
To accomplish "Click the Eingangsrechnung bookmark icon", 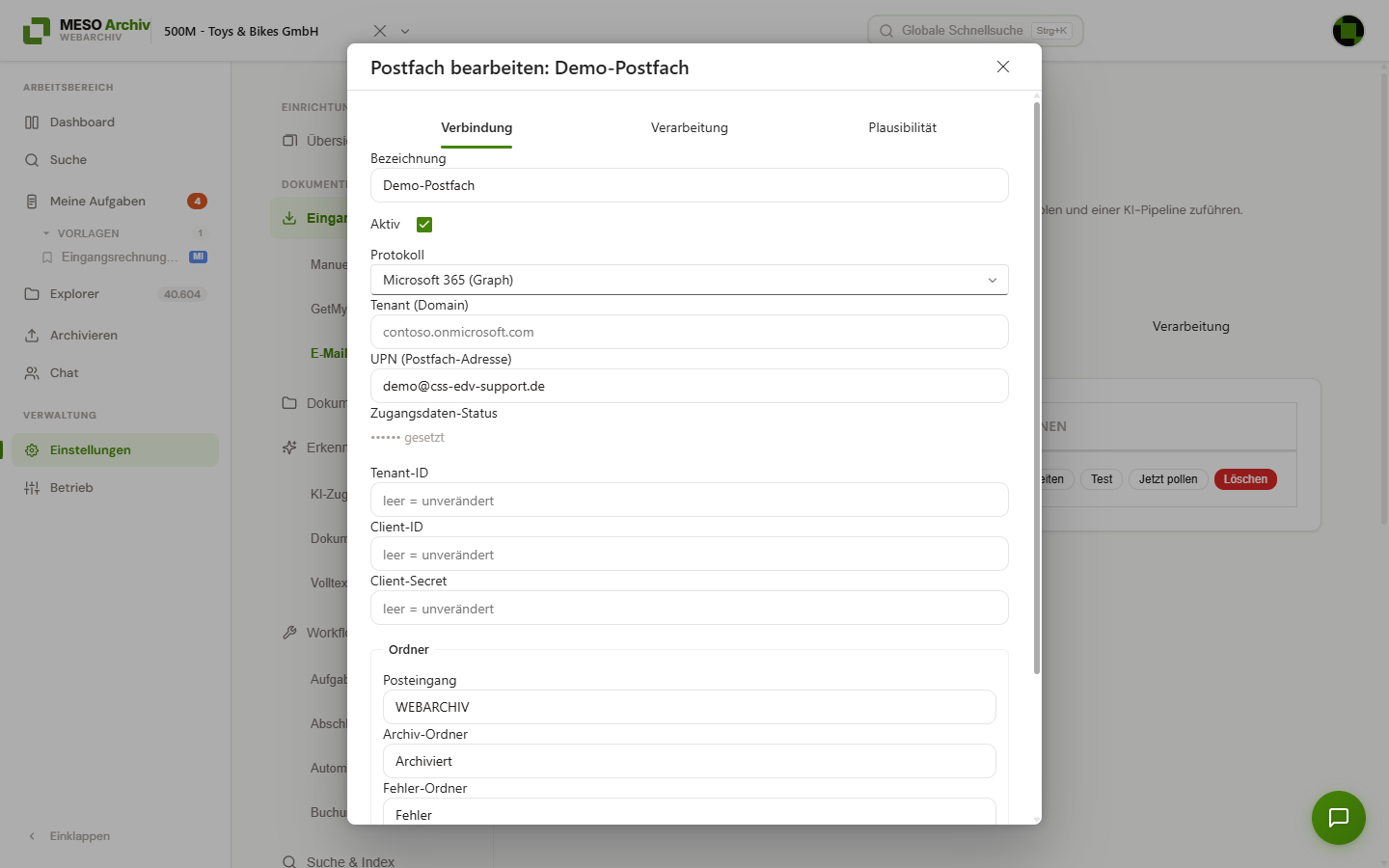I will click(47, 258).
